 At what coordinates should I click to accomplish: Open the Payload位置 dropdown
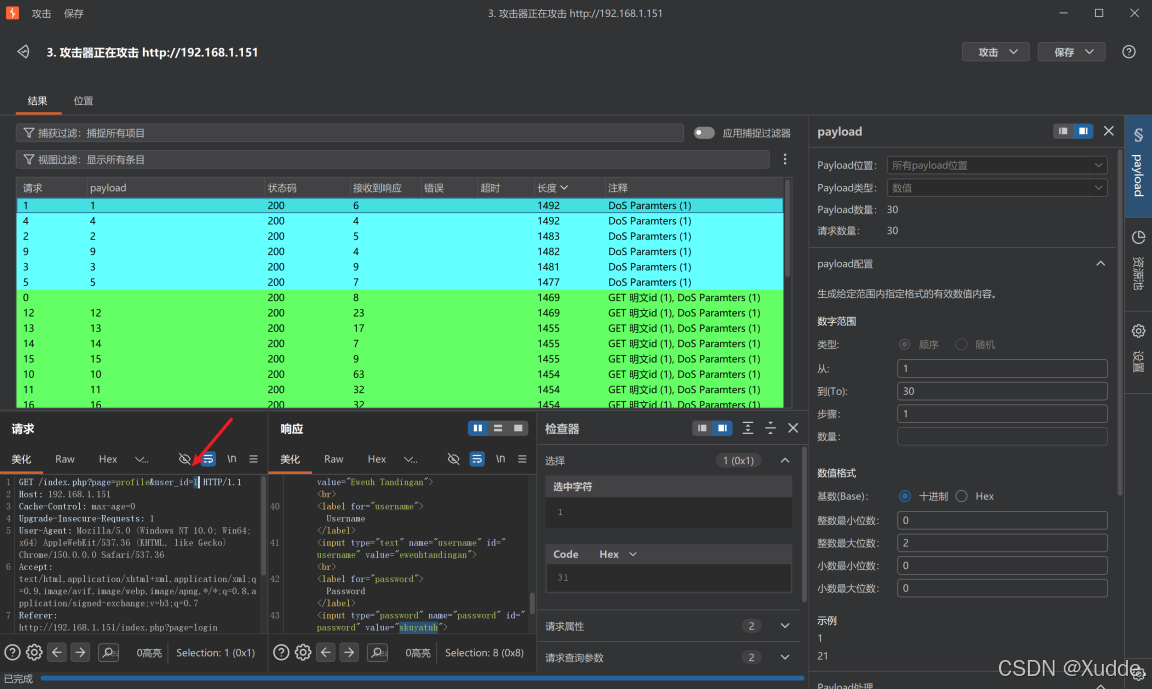click(996, 165)
